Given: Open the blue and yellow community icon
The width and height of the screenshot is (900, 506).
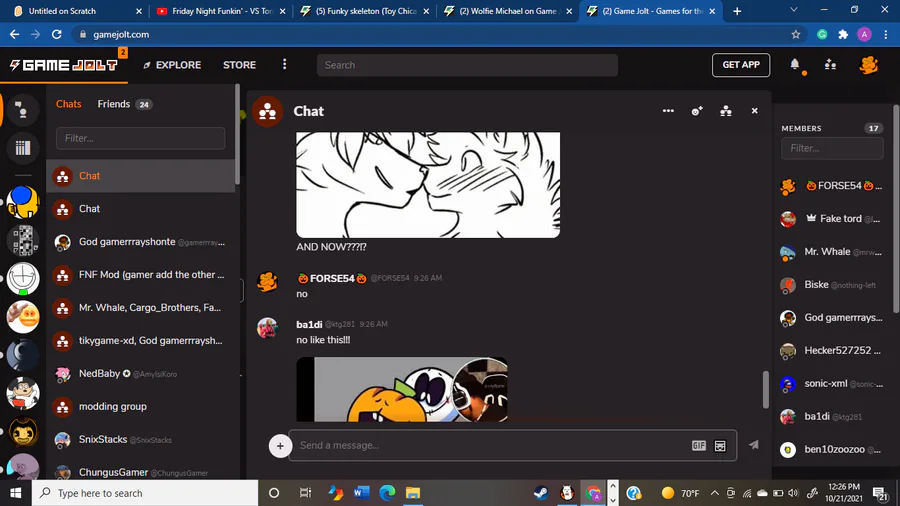Looking at the screenshot, I should (23, 202).
